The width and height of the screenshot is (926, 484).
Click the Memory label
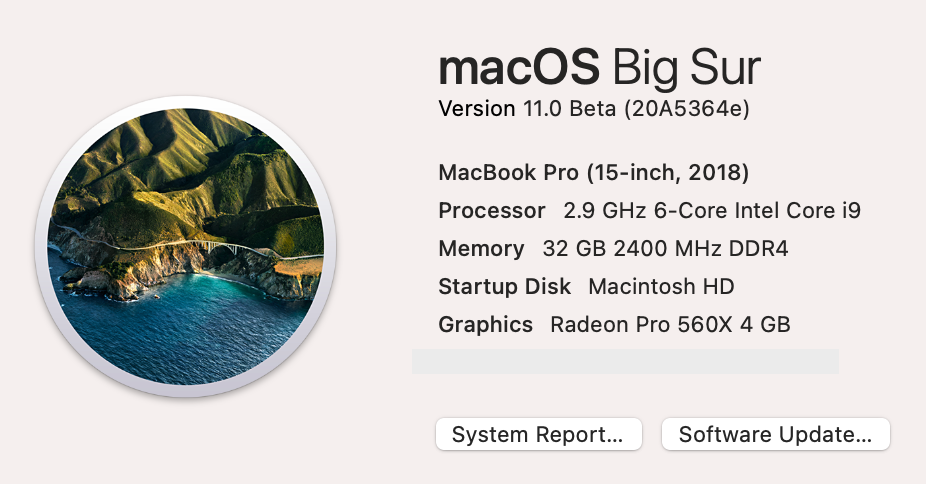click(x=481, y=249)
